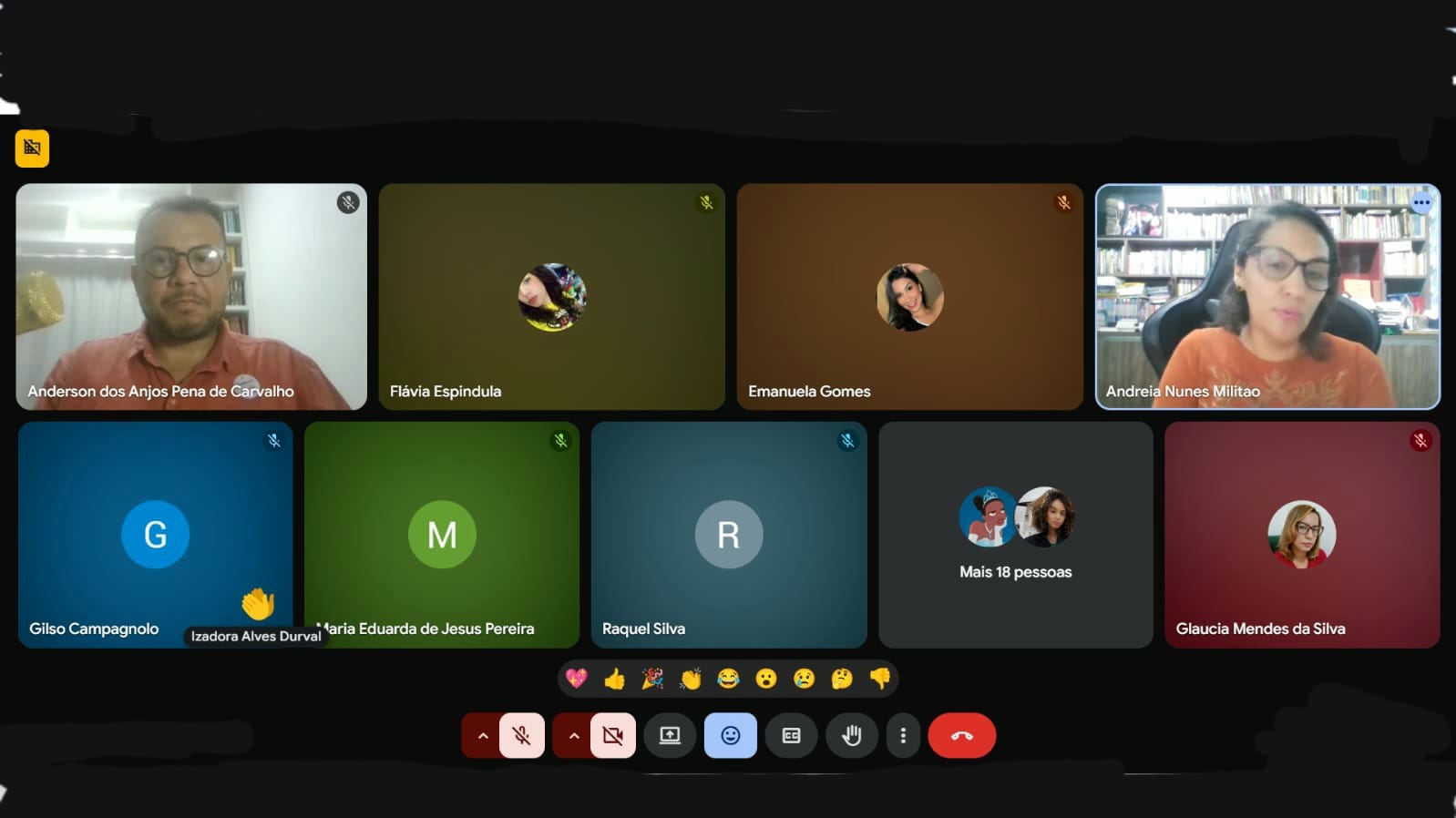1456x818 pixels.
Task: Expand video settings chevron beside camera
Action: coord(573,735)
